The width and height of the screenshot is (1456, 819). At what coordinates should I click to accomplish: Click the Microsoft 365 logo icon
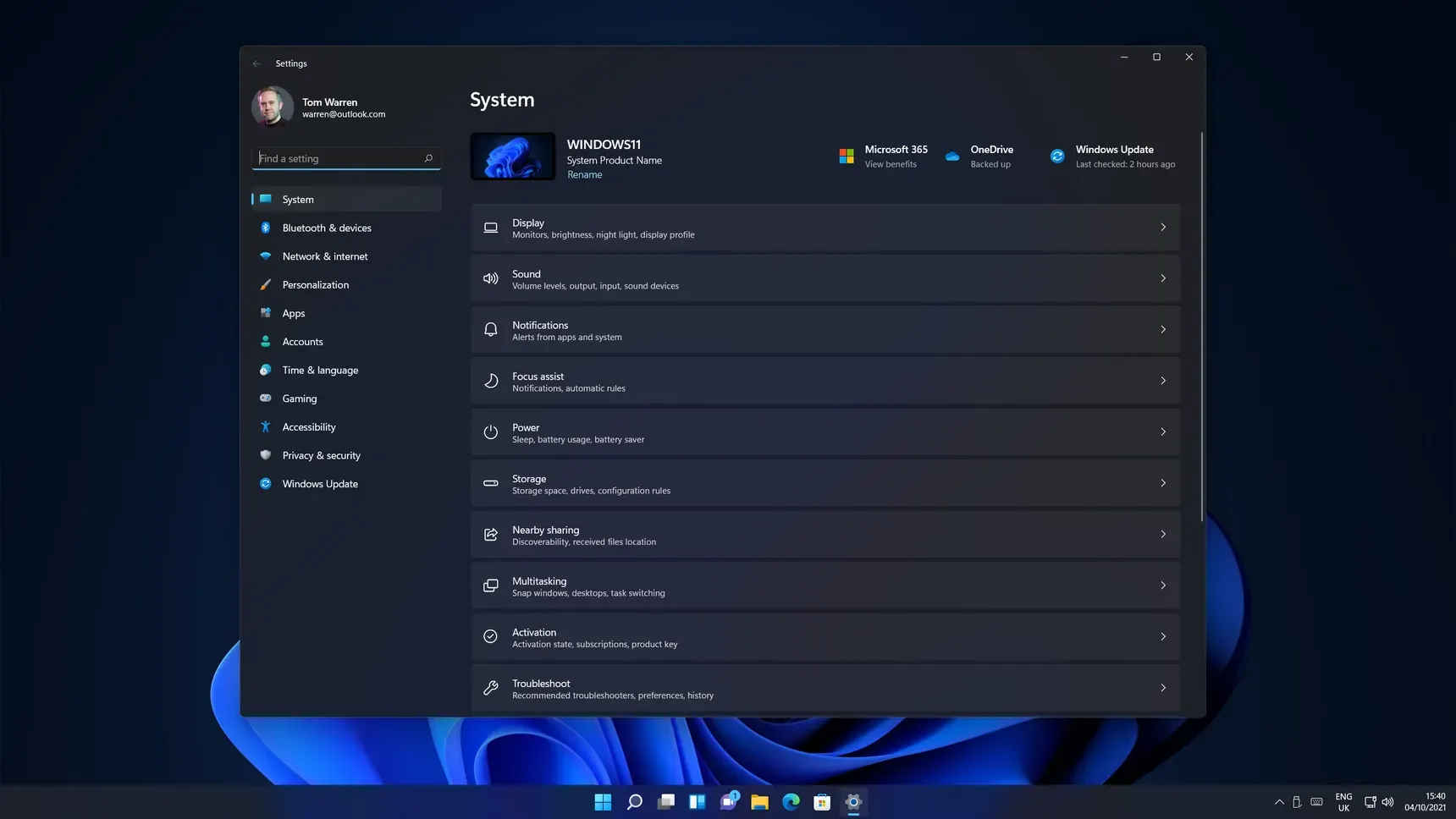tap(846, 157)
